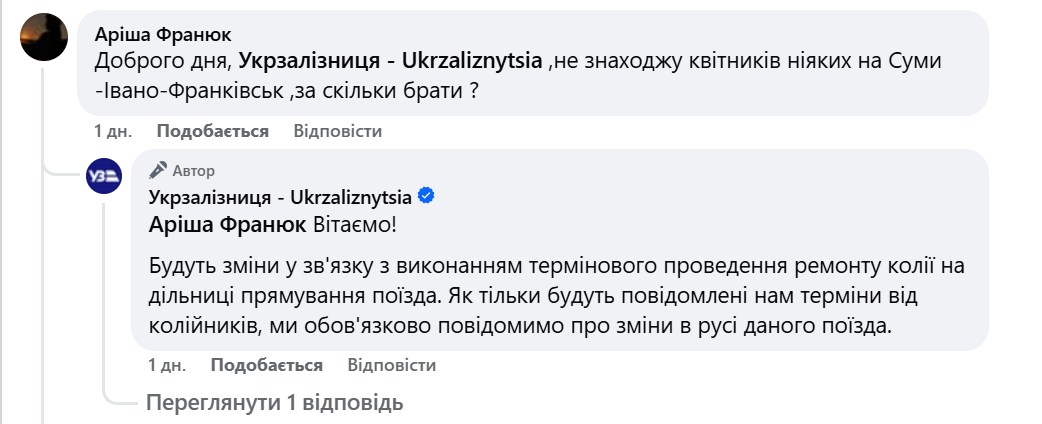The width and height of the screenshot is (1042, 424).
Task: Click the '1 дн.' timestamp under first comment
Action: pyautogui.click(x=113, y=131)
